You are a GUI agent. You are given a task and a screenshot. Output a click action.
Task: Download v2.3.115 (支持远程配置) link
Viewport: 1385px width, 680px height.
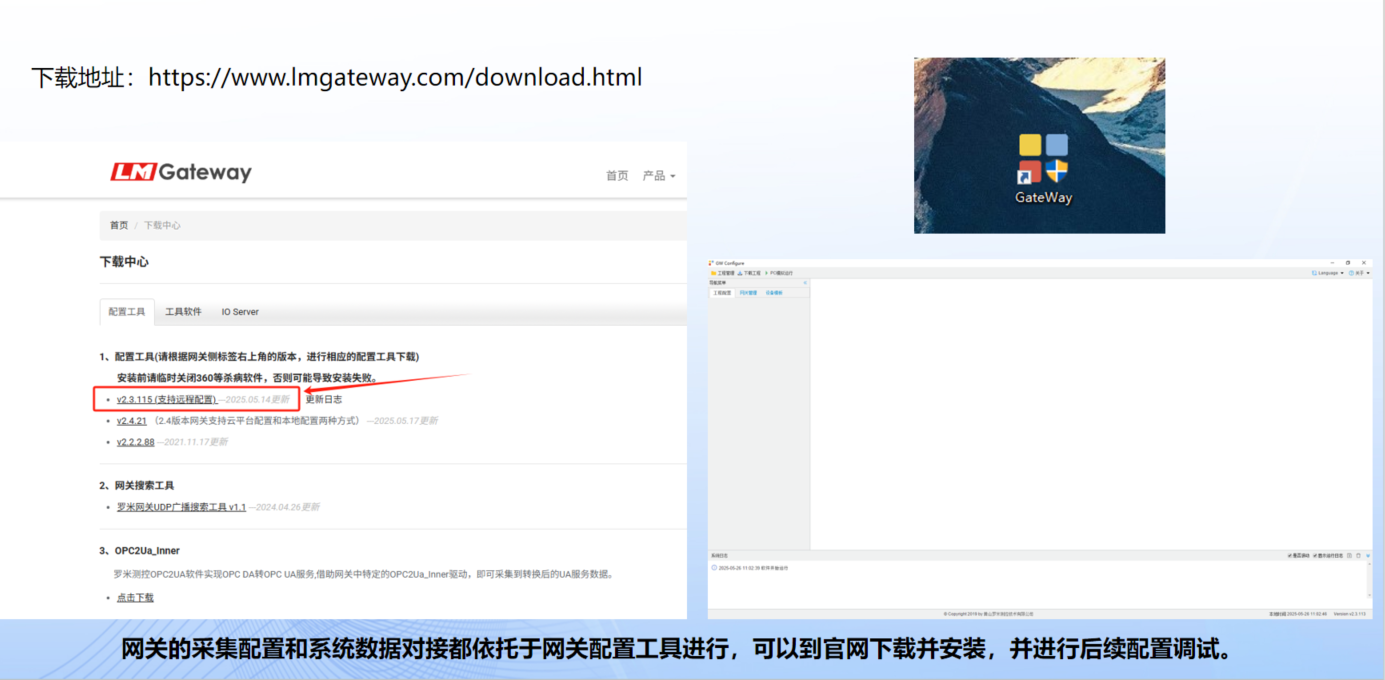pos(166,399)
